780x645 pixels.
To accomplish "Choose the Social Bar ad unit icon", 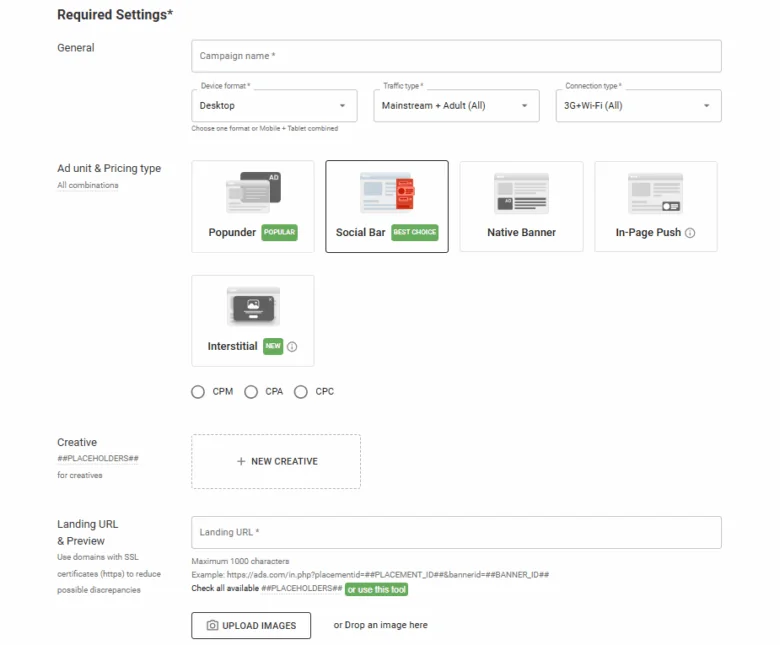I will [386, 192].
